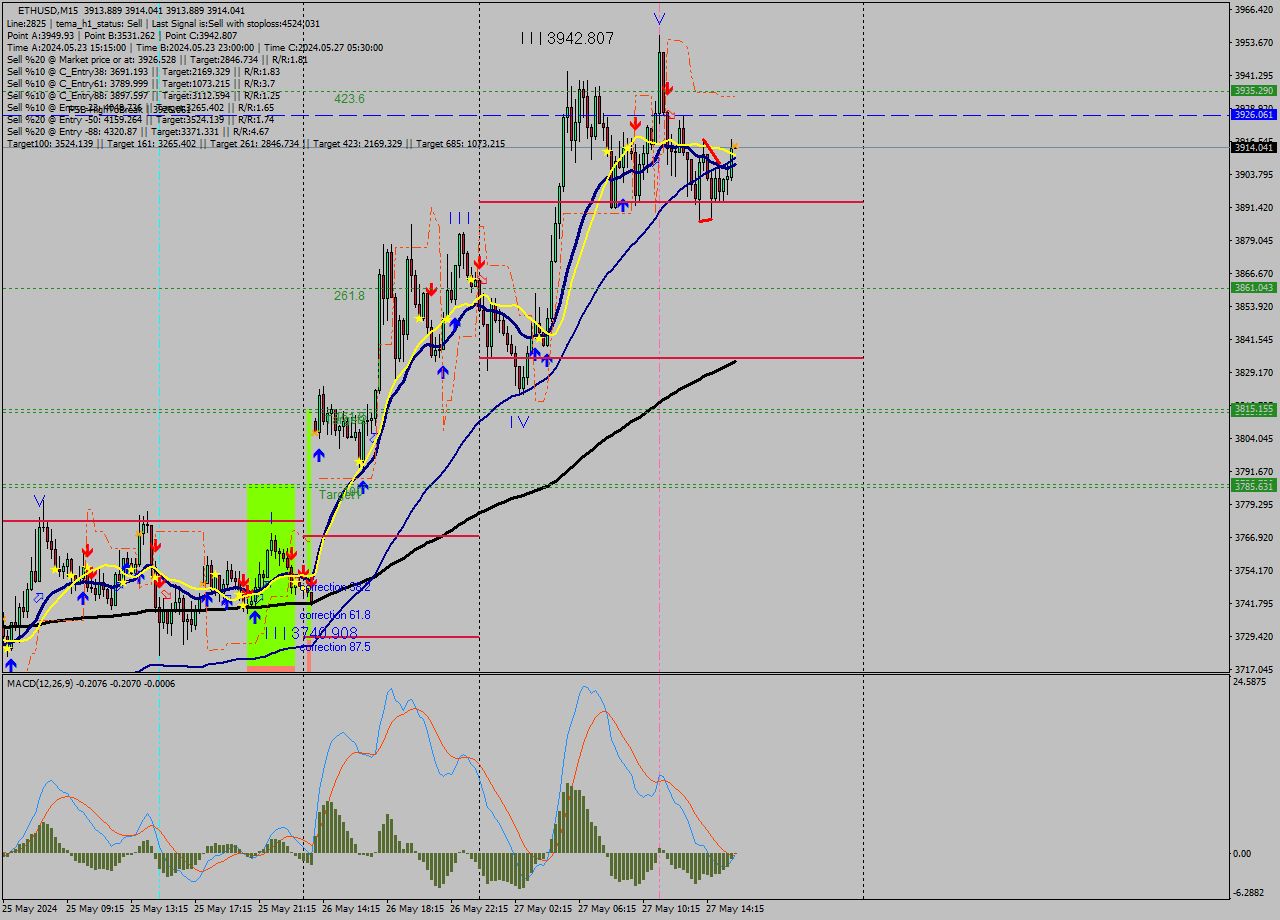
Task: Click the 'Target100: 3524.139' targets line
Action: coord(255,144)
